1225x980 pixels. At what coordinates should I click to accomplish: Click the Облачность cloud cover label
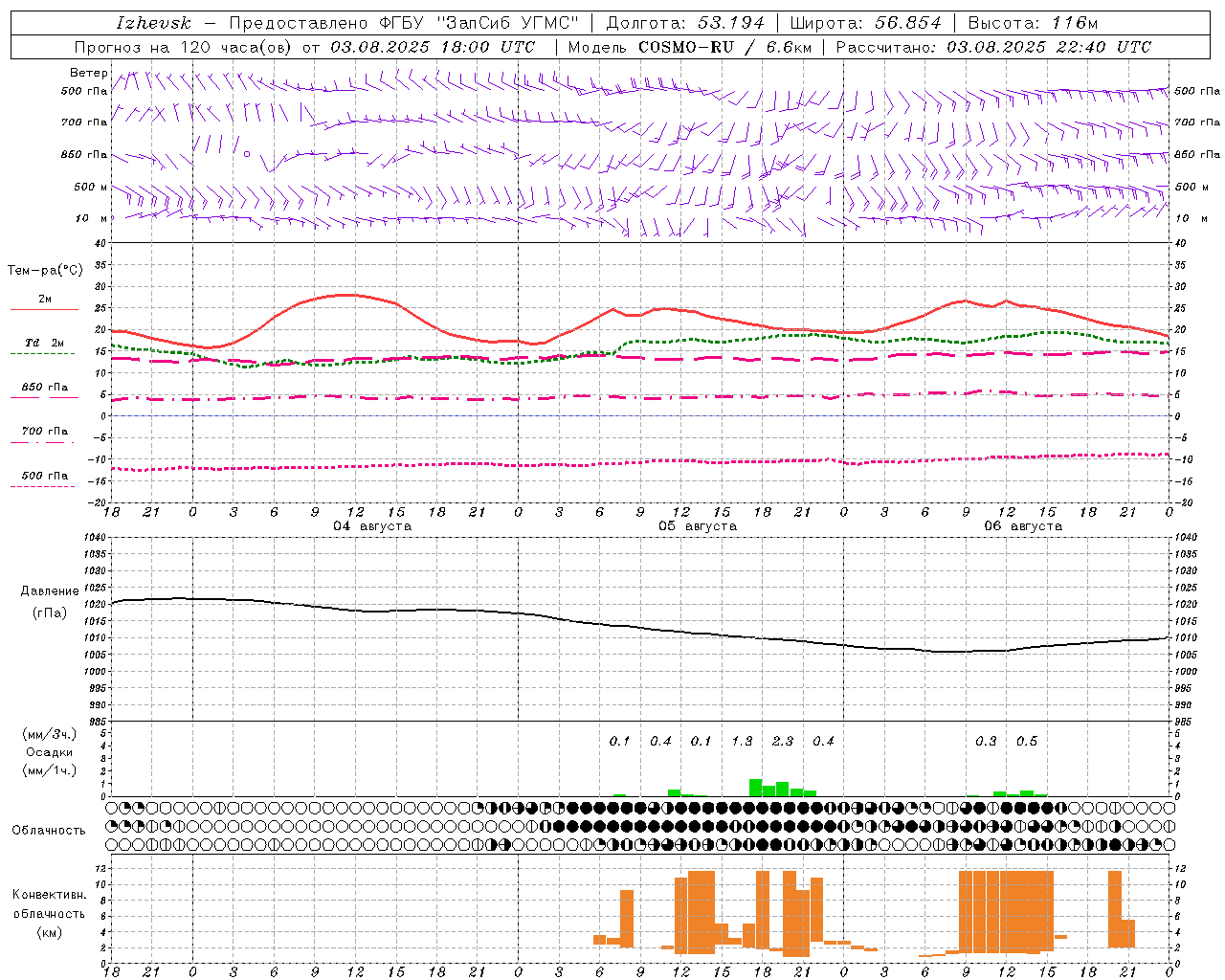[49, 831]
